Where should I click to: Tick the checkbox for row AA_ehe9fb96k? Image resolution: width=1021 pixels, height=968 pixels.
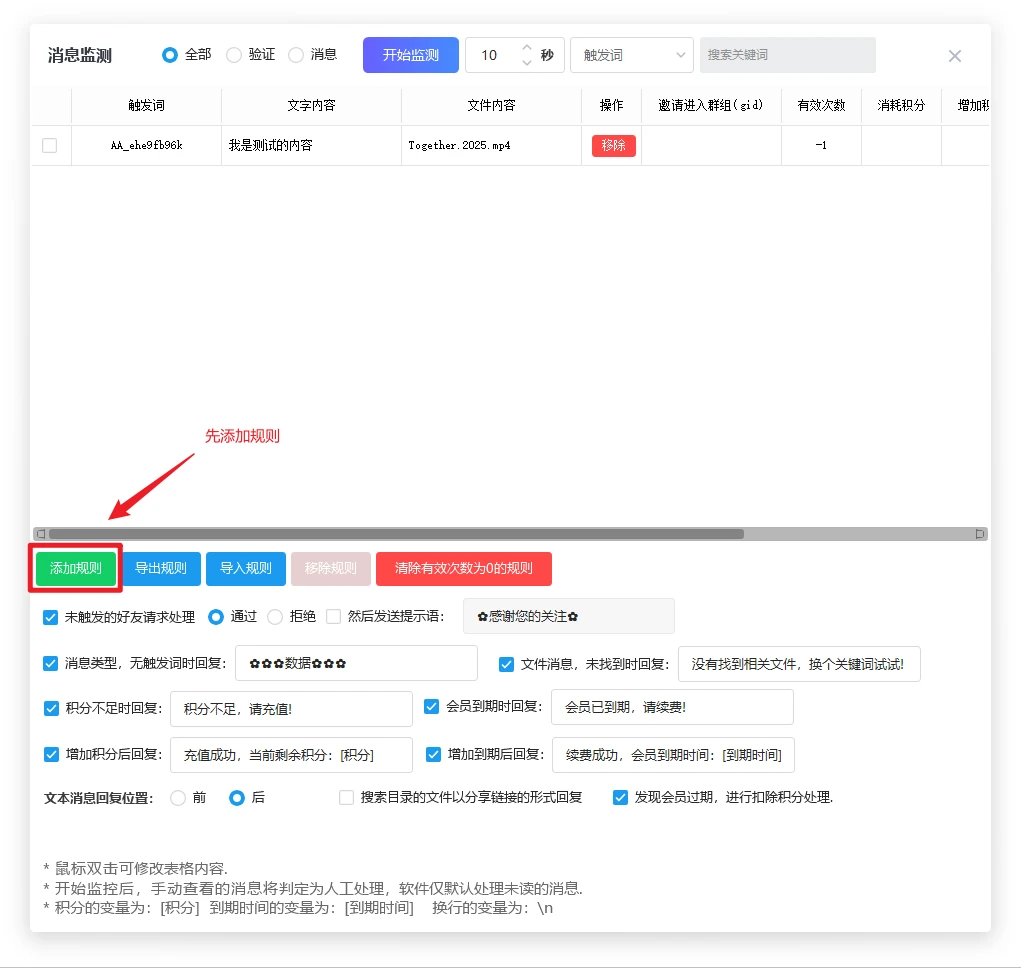click(50, 145)
